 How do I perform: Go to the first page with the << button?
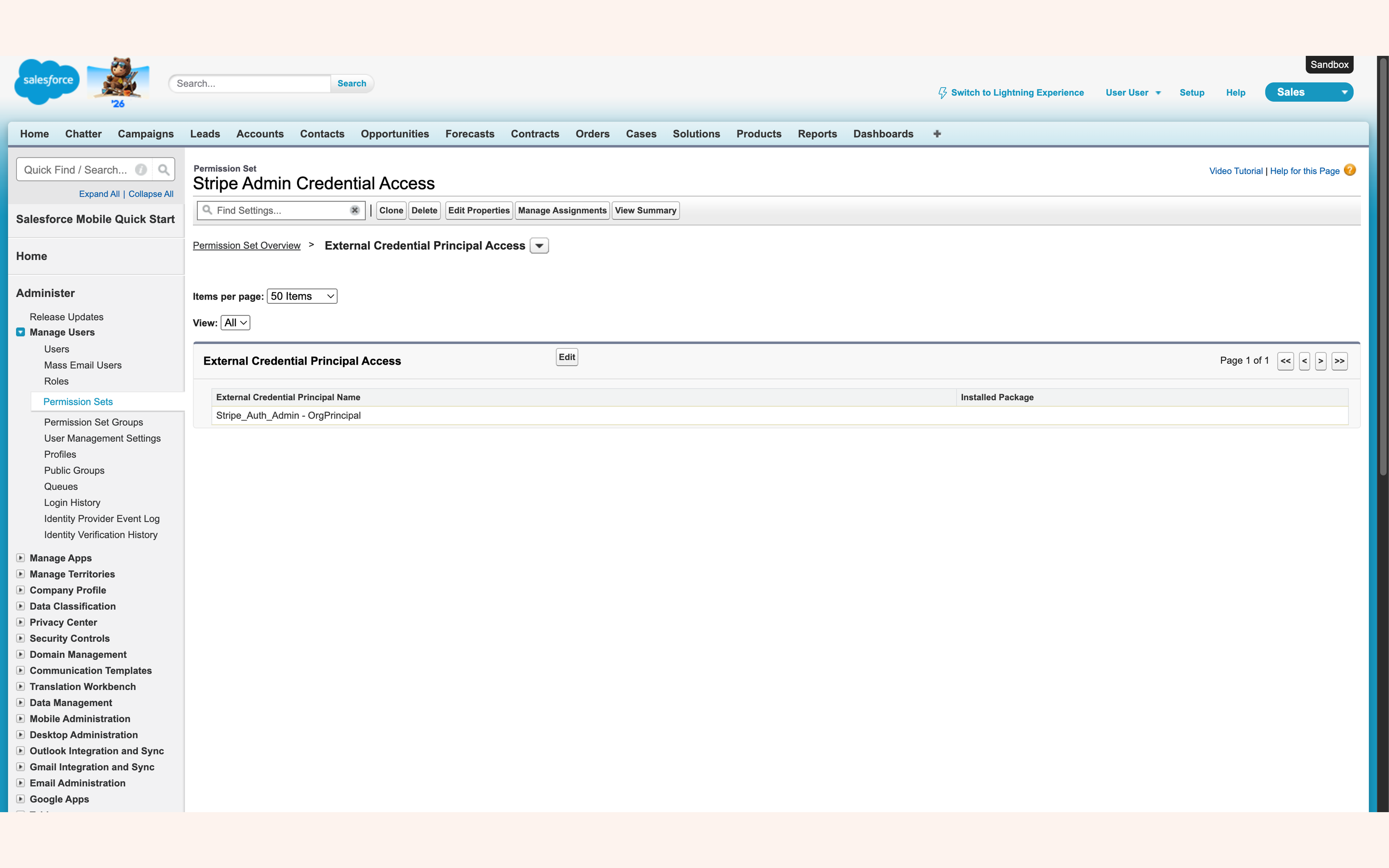(x=1285, y=361)
